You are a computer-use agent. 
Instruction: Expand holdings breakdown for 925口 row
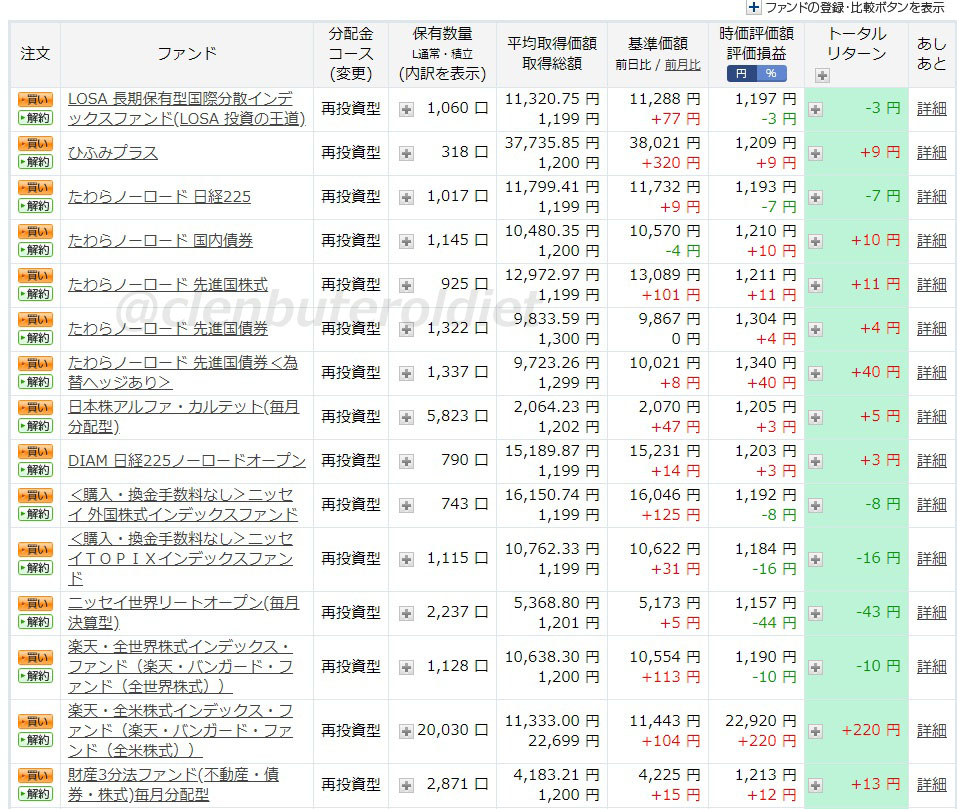[406, 285]
